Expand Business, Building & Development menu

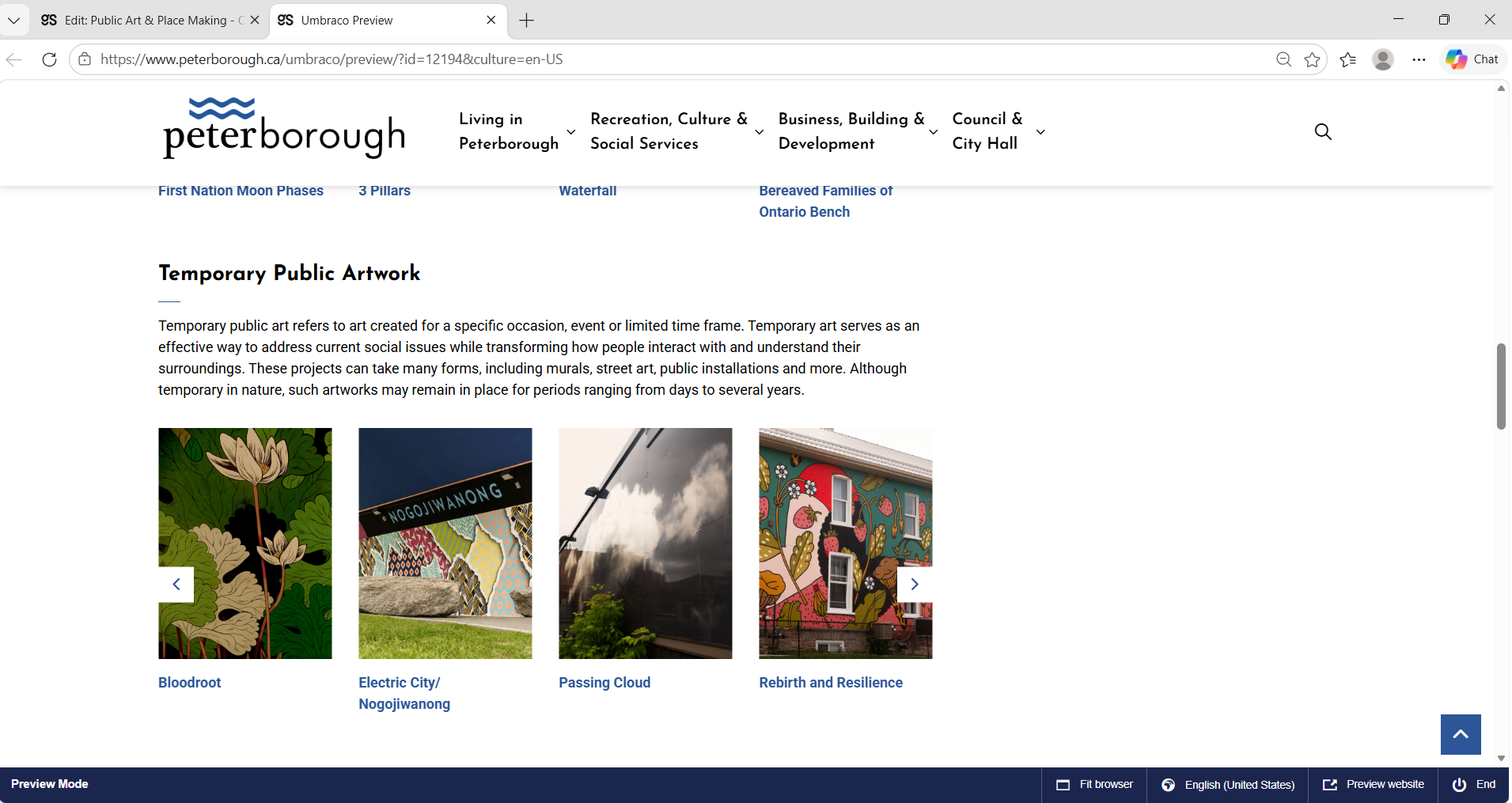934,132
